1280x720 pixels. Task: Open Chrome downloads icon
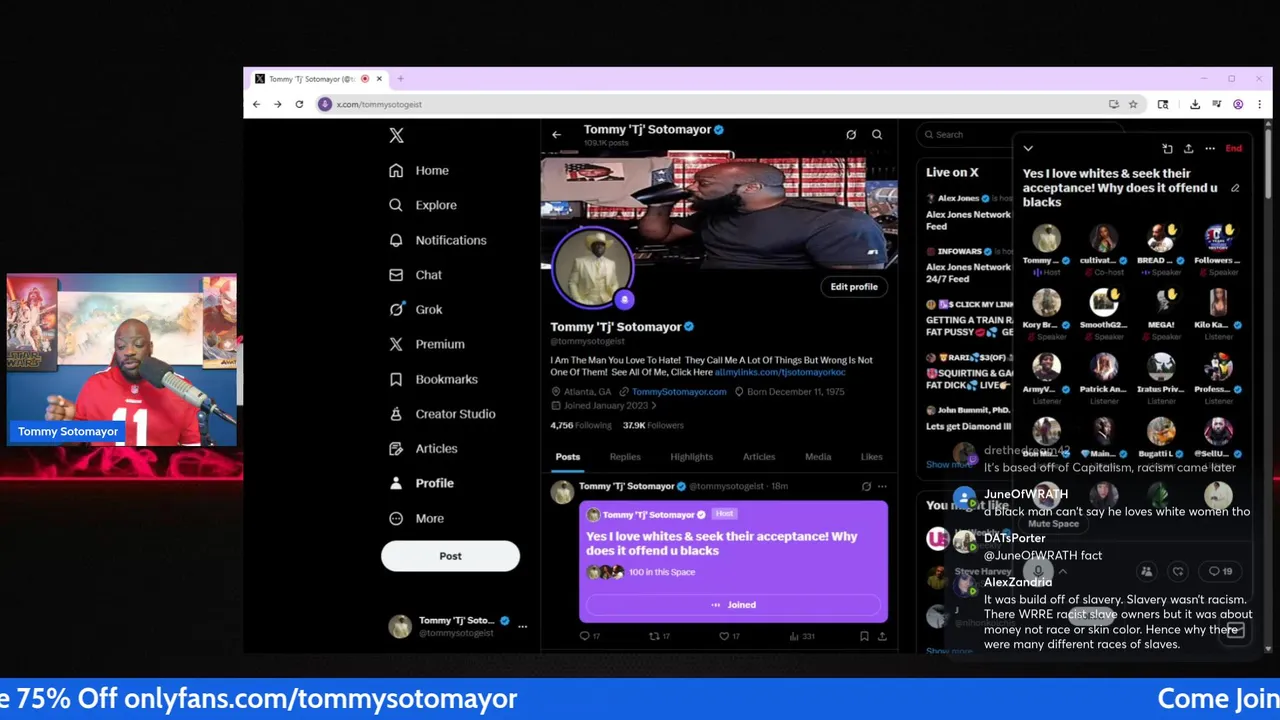(x=1195, y=104)
